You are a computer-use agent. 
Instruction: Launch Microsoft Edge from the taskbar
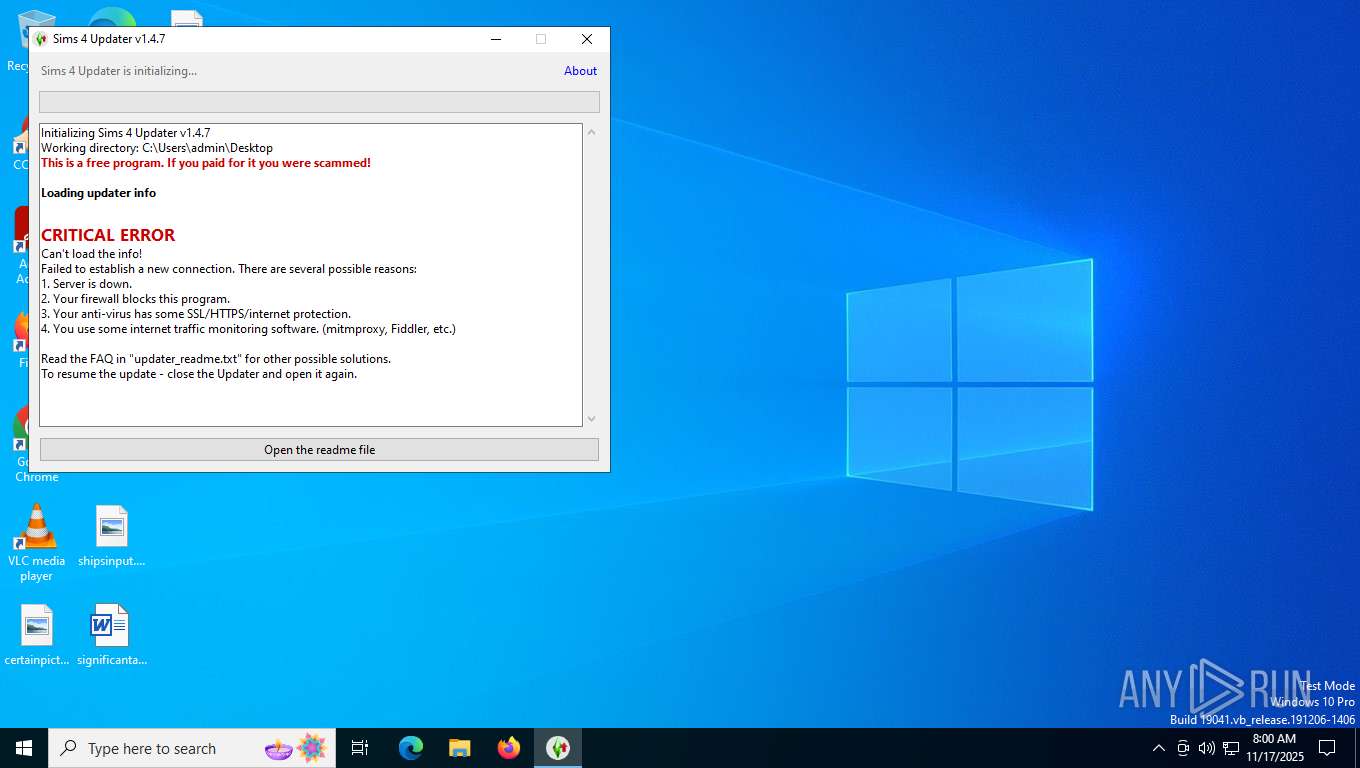click(x=411, y=748)
